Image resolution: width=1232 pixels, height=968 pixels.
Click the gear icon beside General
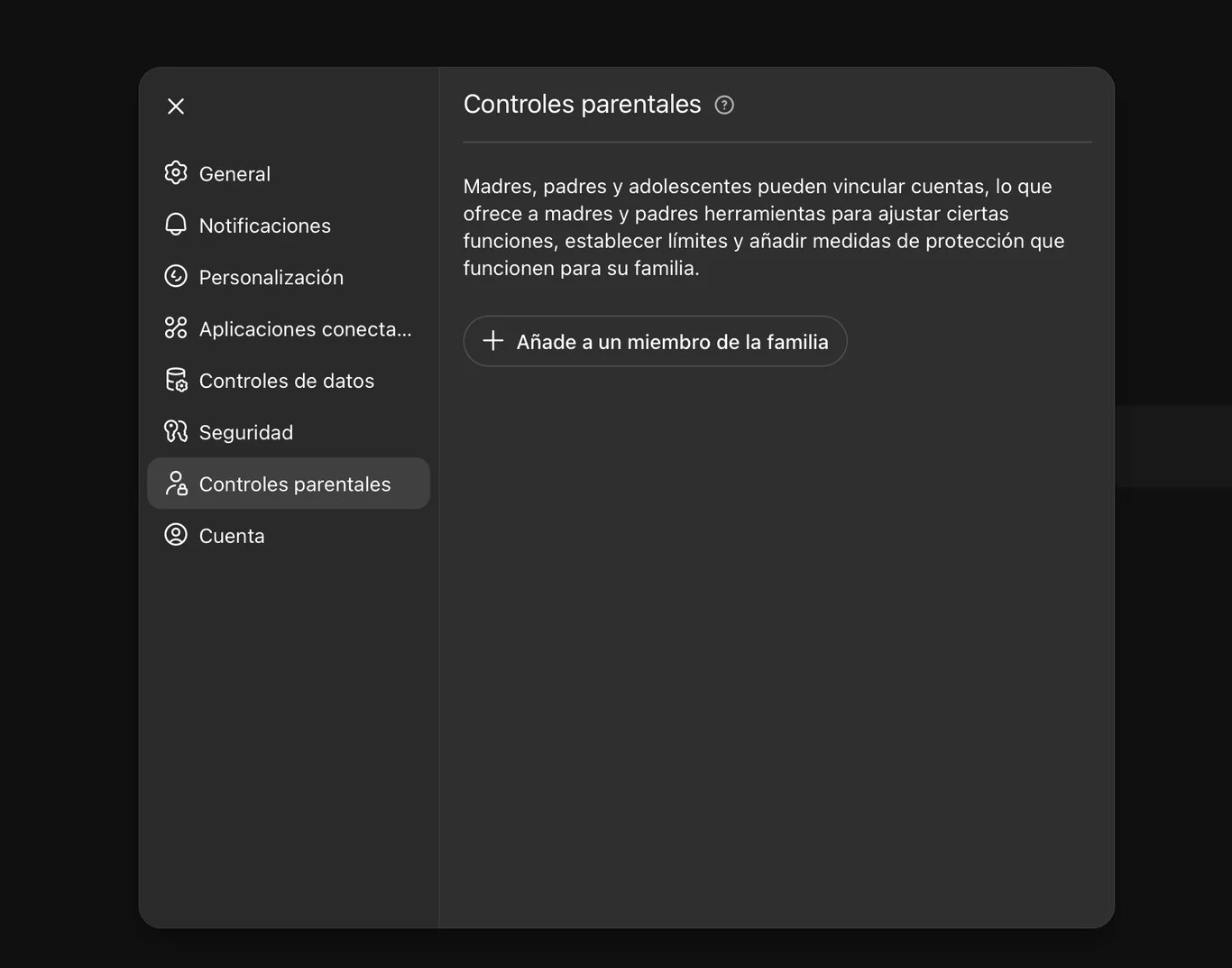coord(176,173)
